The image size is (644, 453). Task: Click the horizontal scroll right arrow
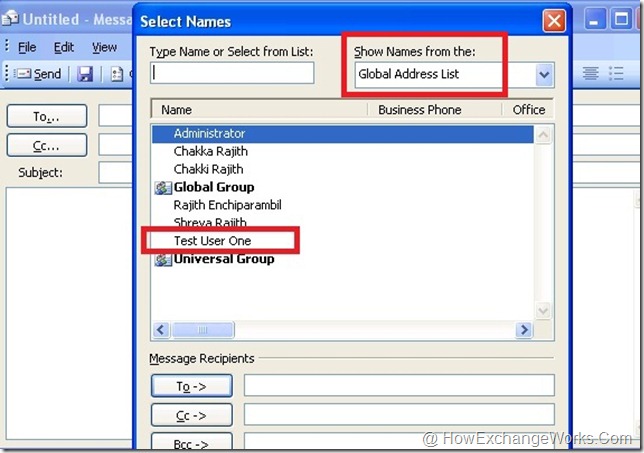point(524,330)
